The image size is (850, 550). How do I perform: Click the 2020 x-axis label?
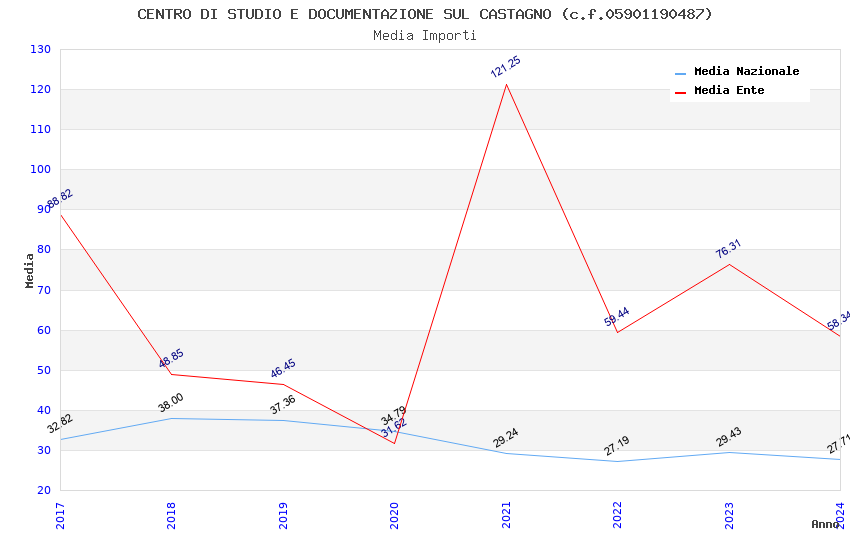point(394,516)
